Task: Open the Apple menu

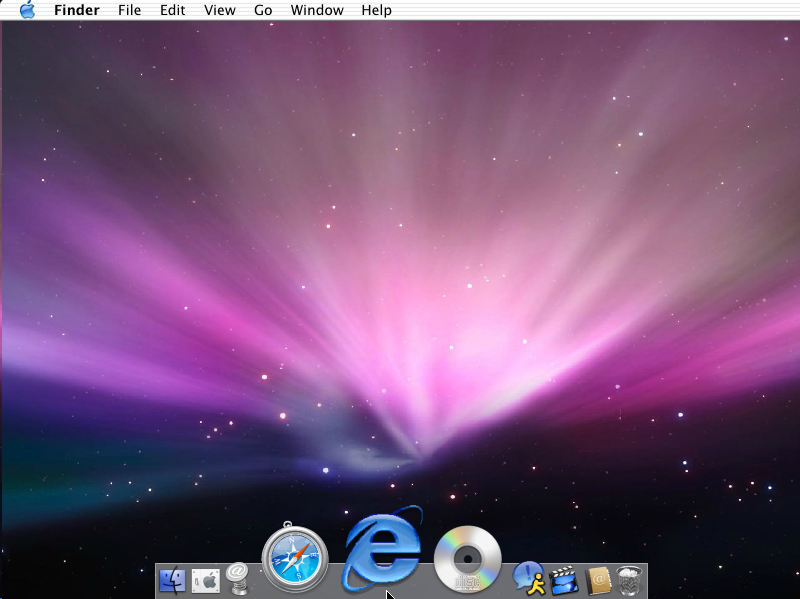Action: click(x=28, y=10)
